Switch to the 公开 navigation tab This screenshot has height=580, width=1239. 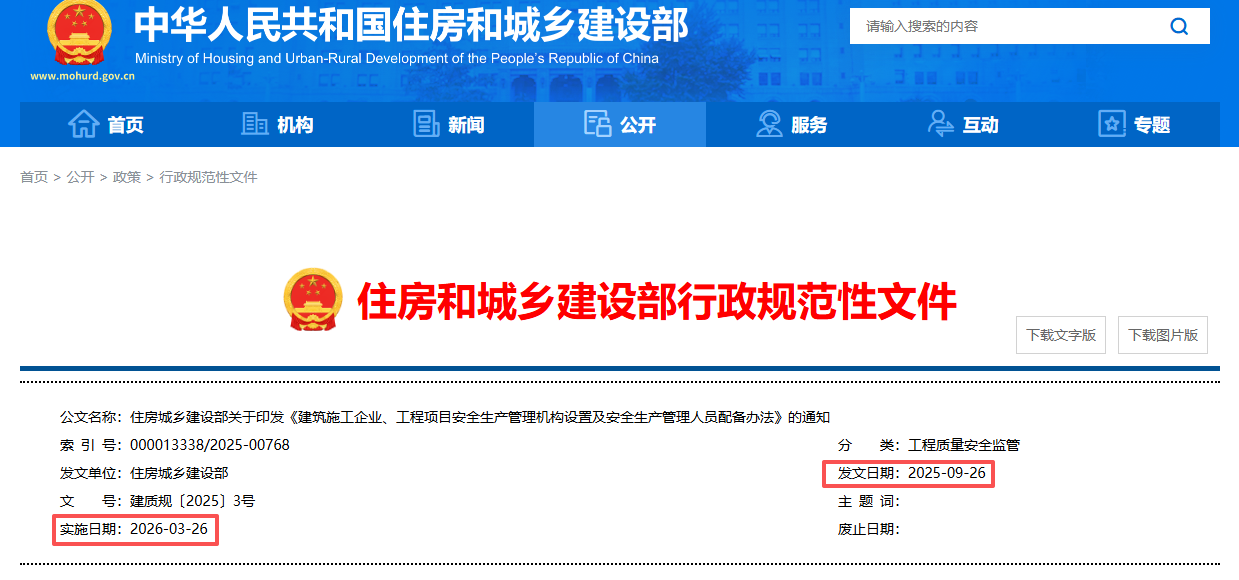coord(619,123)
